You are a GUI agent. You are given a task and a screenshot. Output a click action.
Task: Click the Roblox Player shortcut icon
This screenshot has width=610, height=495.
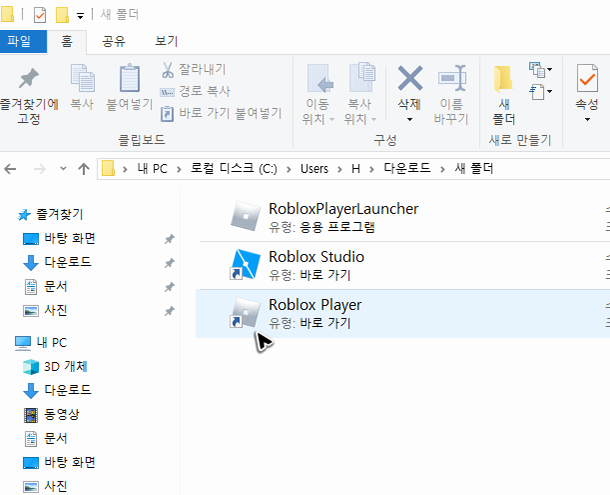245,312
